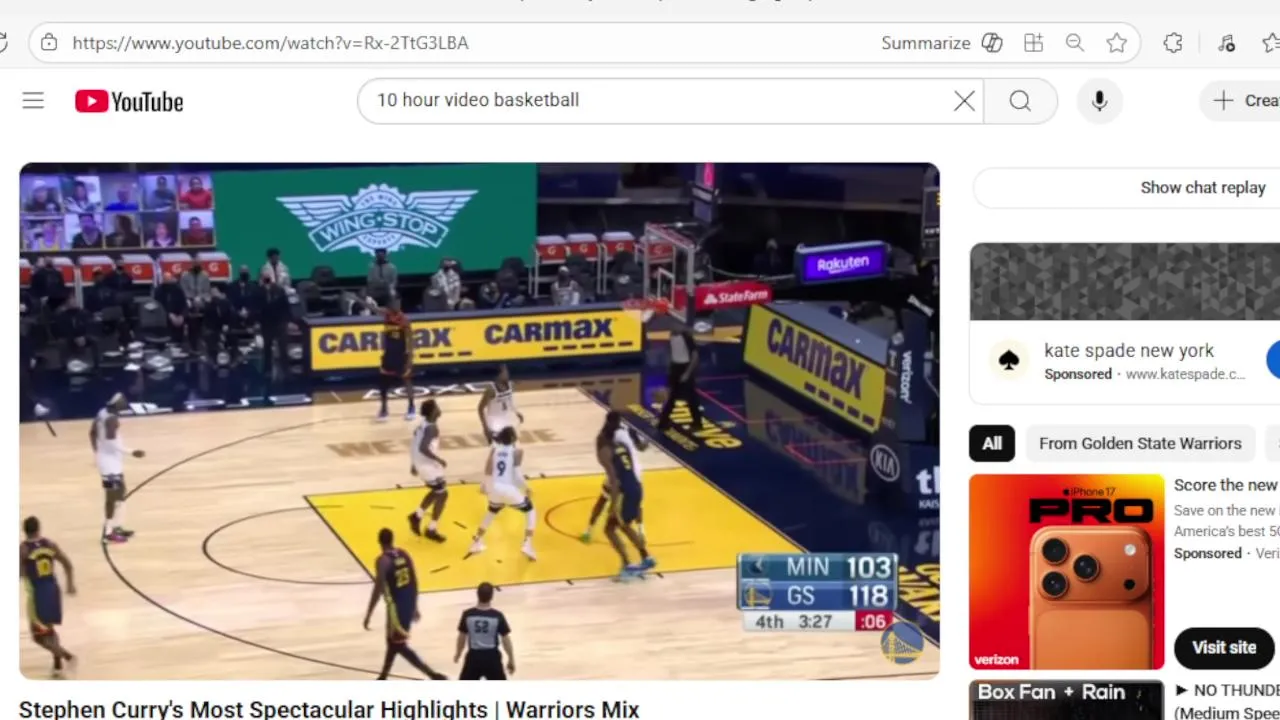Open www.katespade.com sponsored link
The width and height of the screenshot is (1280, 720).
[1186, 374]
